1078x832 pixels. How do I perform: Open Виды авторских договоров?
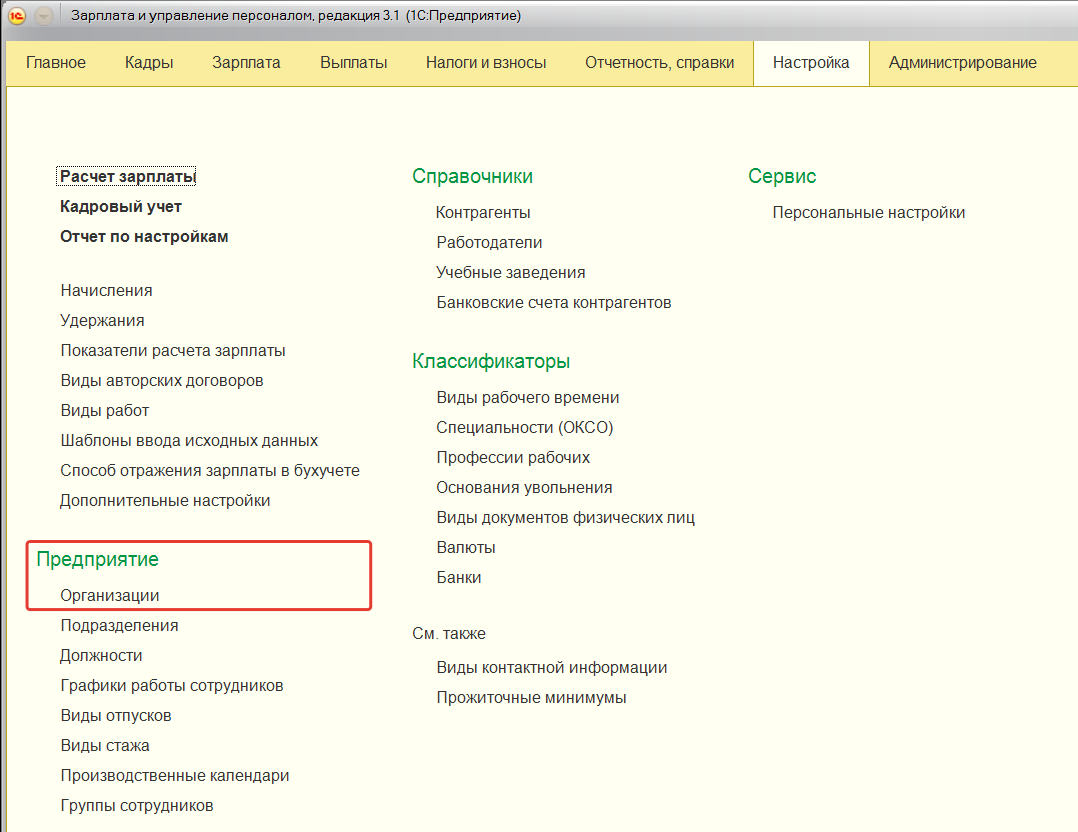pos(162,380)
